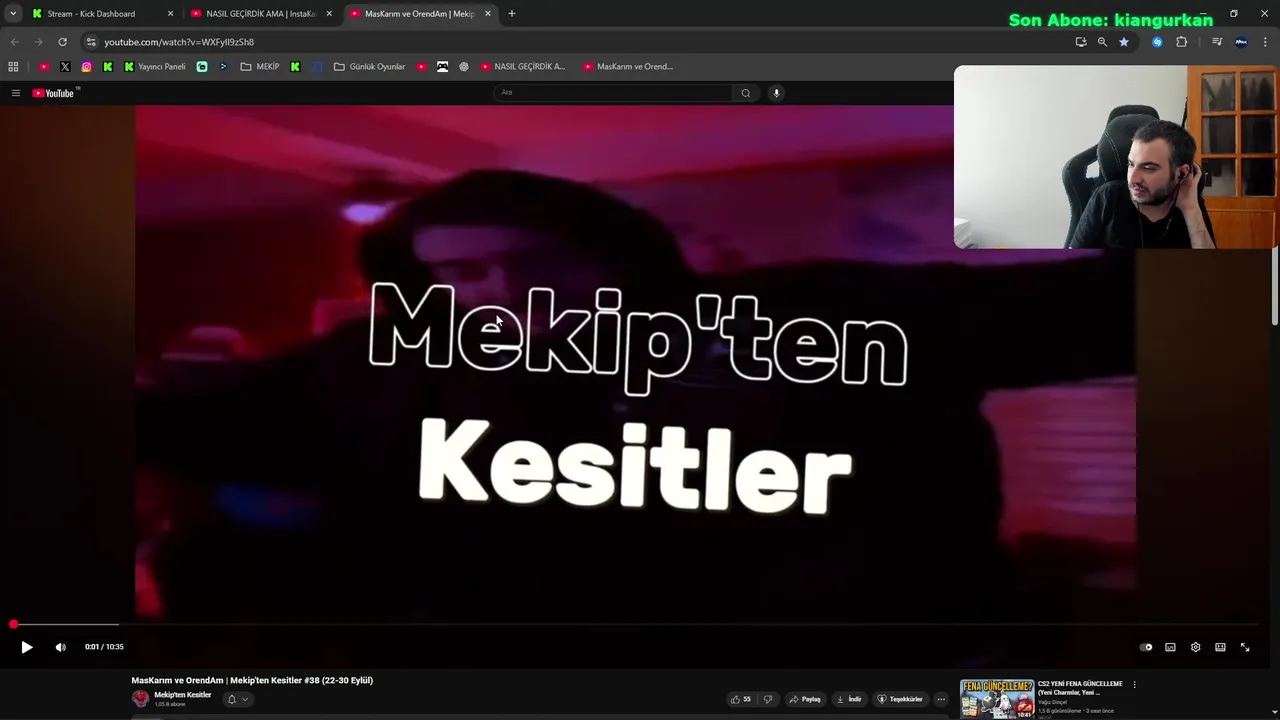Click the address bar URL
The image size is (1280, 720).
click(x=179, y=42)
